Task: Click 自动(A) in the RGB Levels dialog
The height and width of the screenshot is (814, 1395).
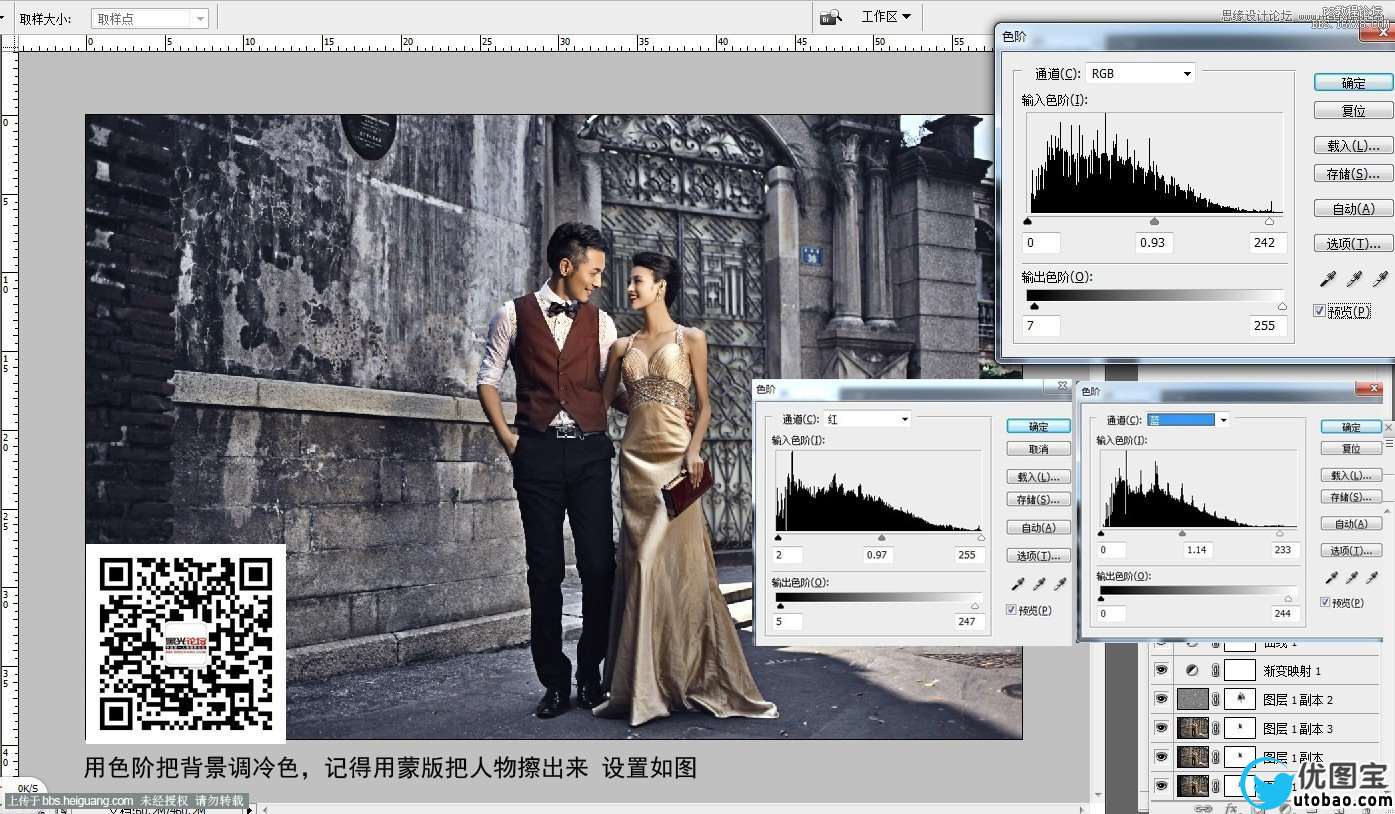Action: coord(1353,209)
